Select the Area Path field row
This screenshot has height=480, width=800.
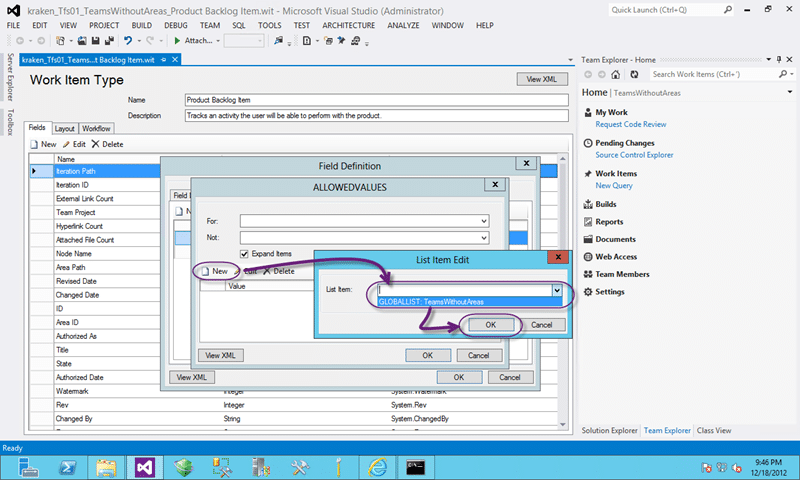pos(94,267)
